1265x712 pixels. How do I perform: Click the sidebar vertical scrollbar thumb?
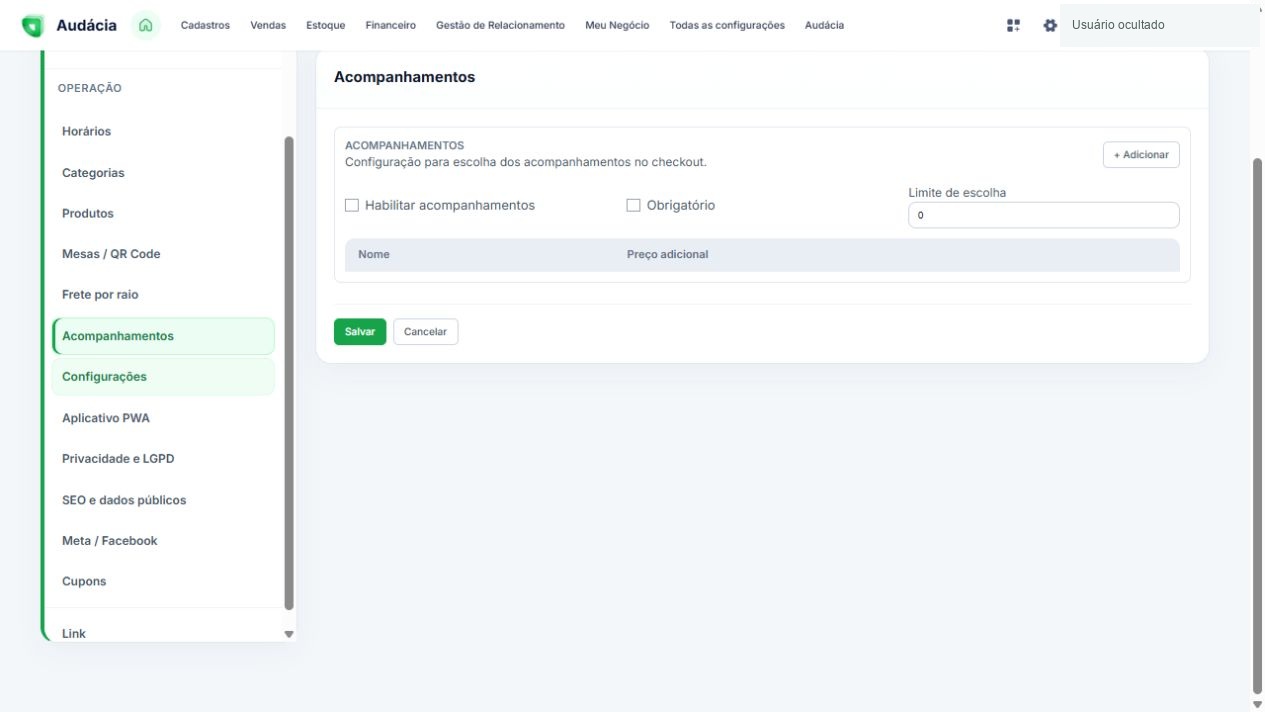[289, 373]
